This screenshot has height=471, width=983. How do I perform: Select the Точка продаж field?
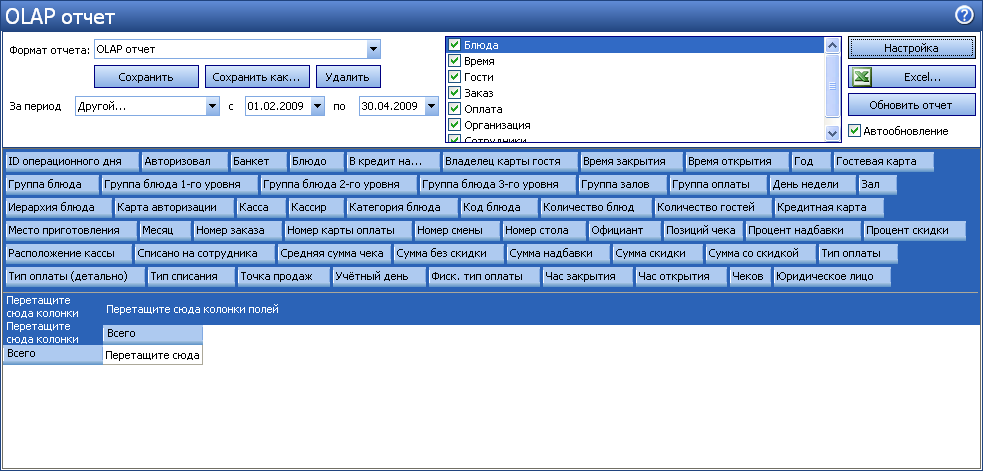click(283, 276)
